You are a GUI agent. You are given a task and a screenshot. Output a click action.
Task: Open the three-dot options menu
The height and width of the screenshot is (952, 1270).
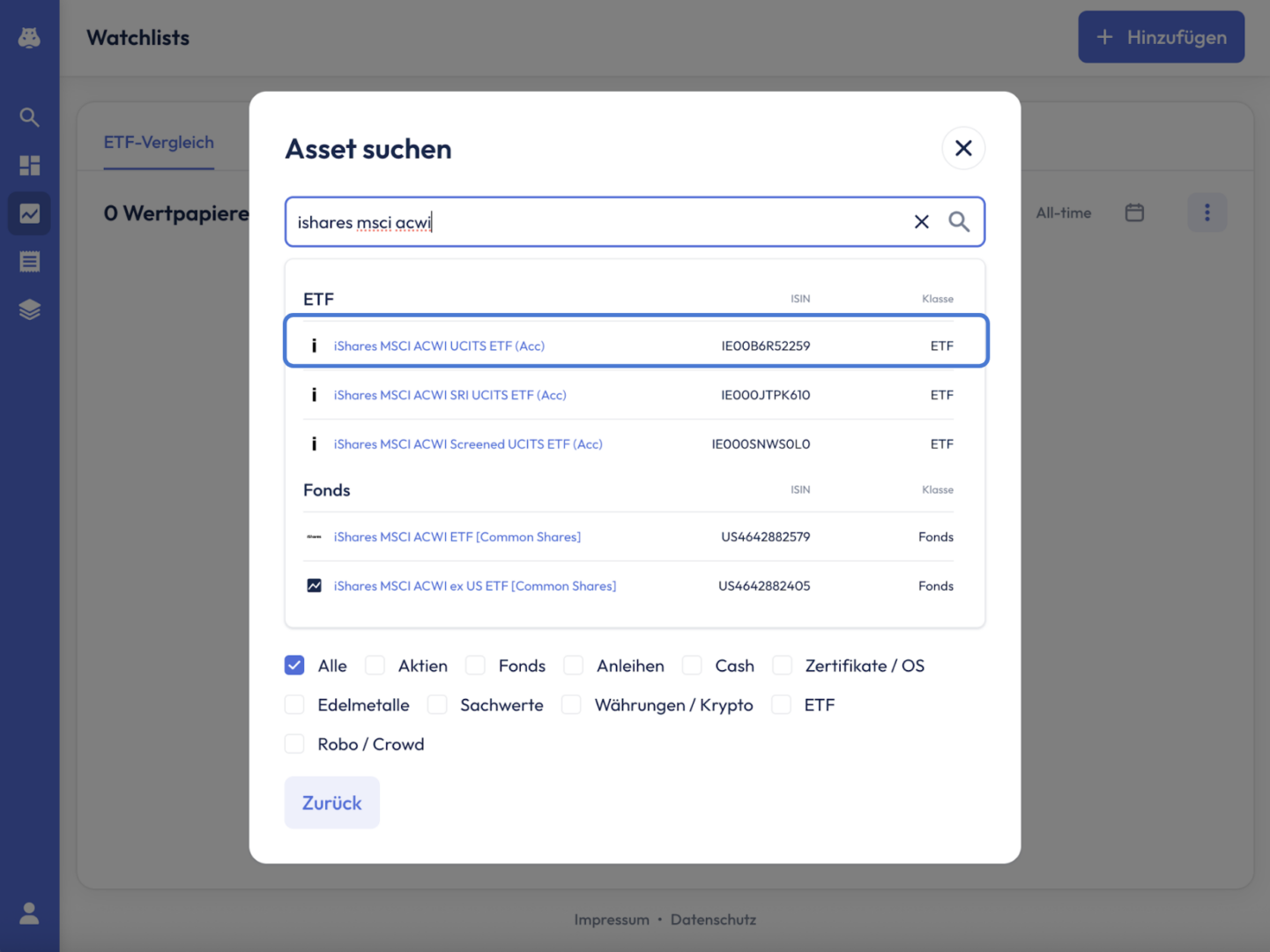(x=1207, y=212)
